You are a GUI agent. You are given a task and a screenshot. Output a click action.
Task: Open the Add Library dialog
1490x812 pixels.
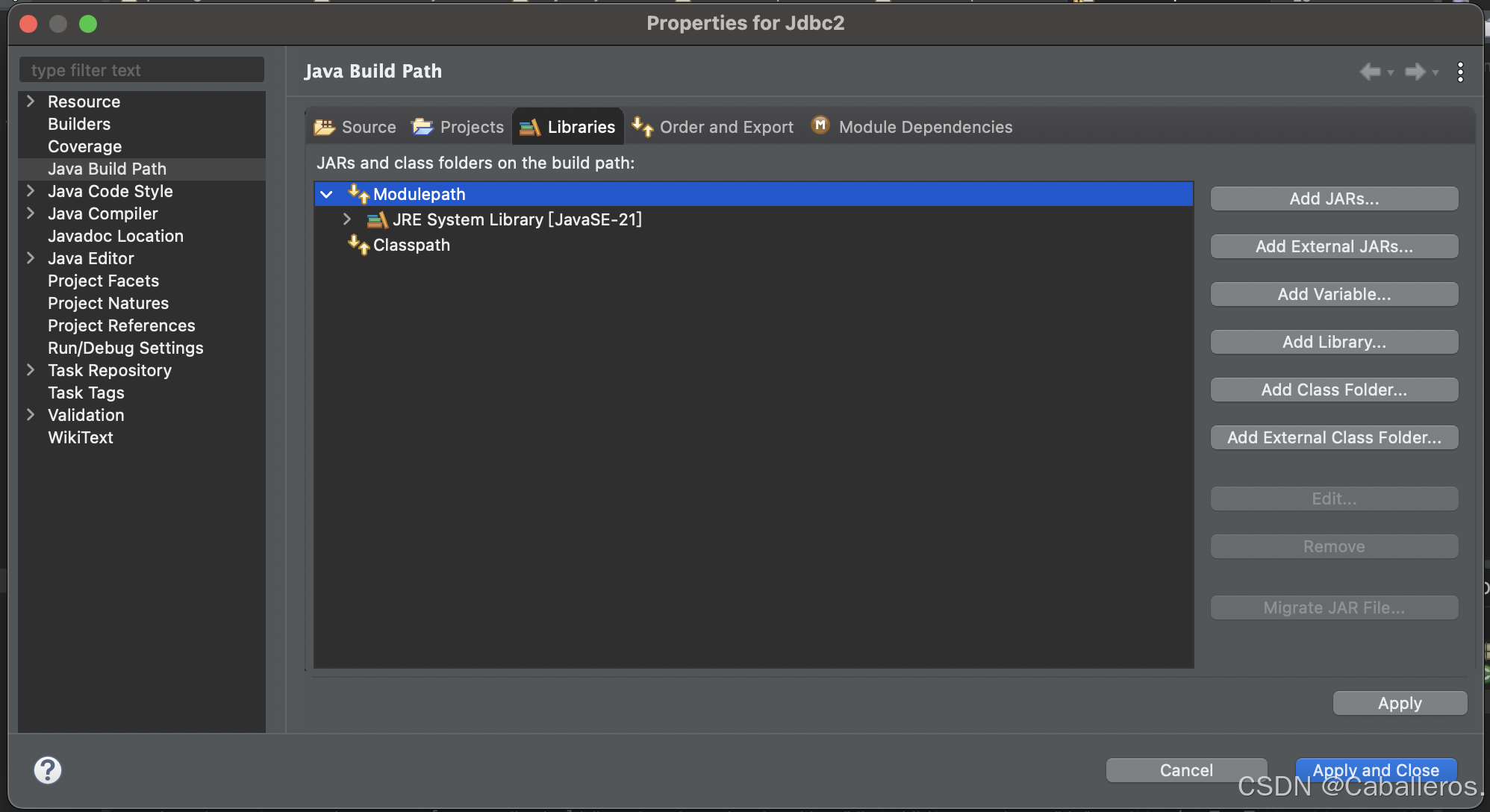1333,341
